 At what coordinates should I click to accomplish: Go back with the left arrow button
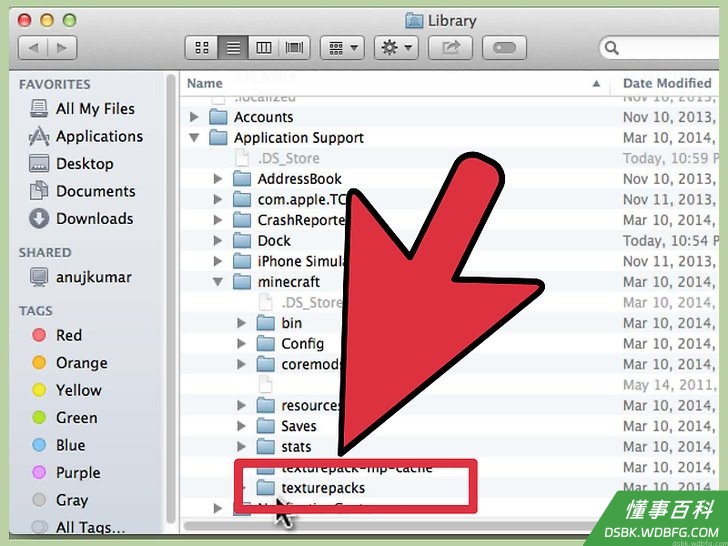33,47
